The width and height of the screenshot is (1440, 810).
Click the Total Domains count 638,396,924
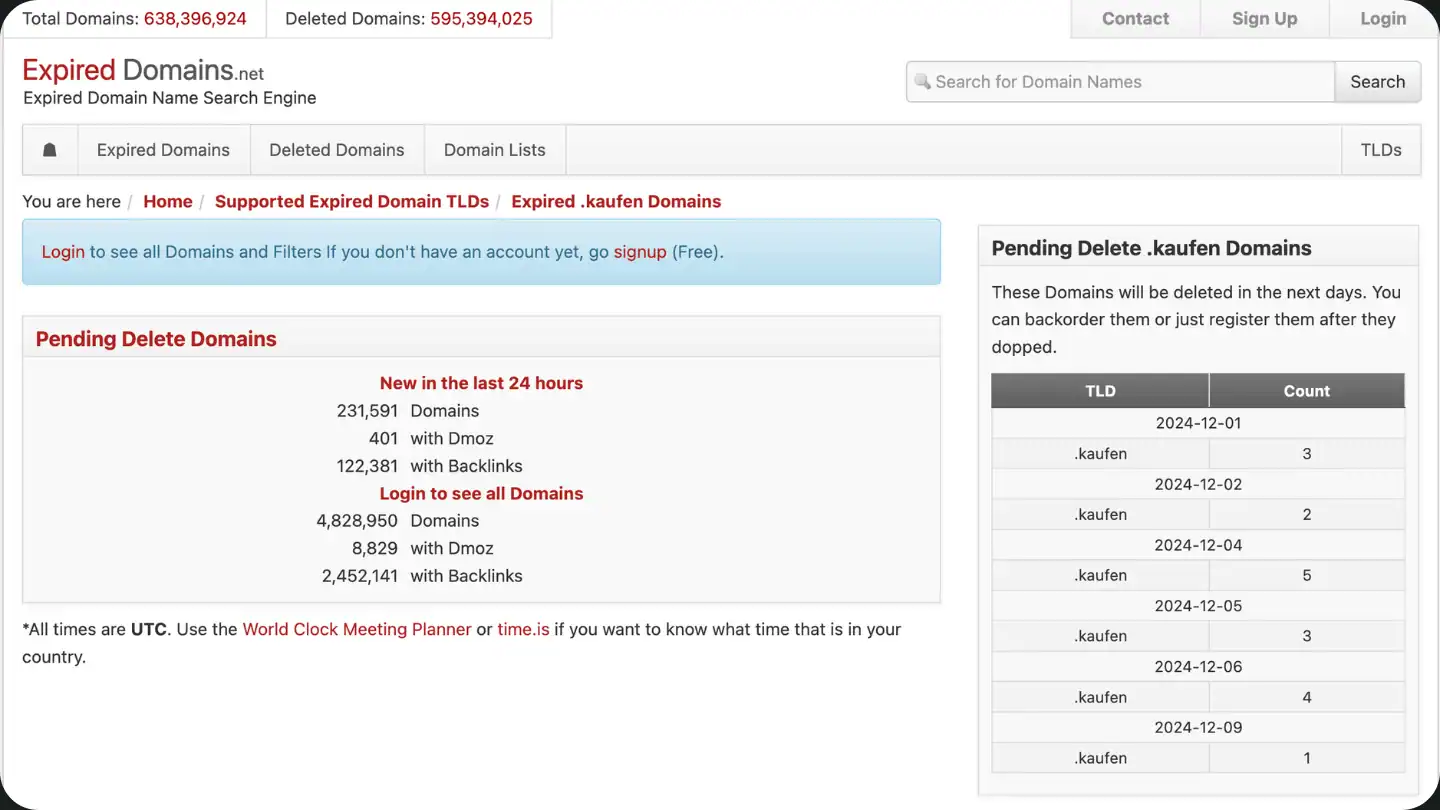pos(195,19)
